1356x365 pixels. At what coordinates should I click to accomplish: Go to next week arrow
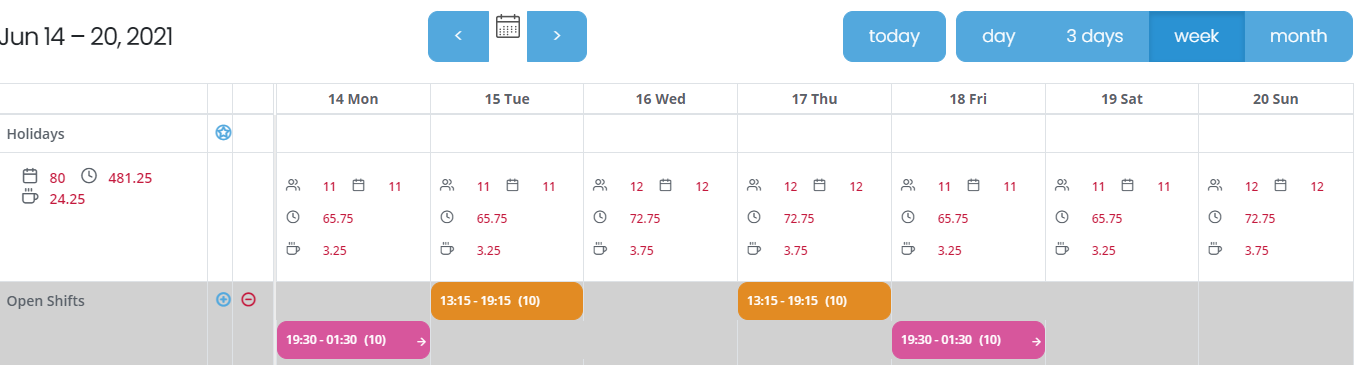(557, 36)
